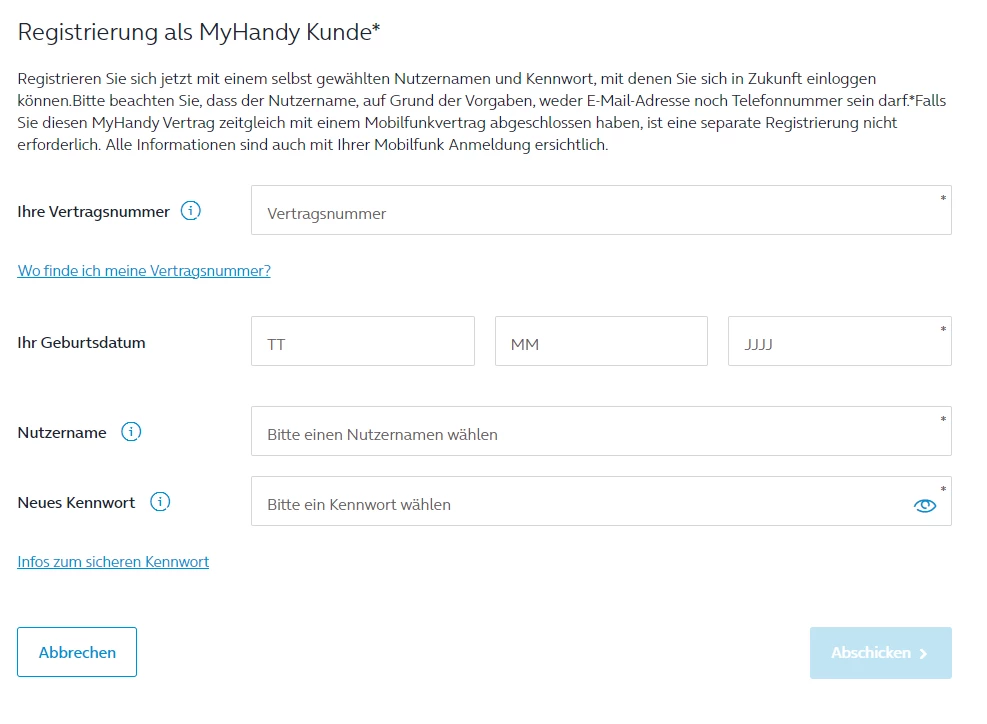Open the info tooltip next to Nutzername
This screenshot has height=724, width=987.
coord(131,432)
